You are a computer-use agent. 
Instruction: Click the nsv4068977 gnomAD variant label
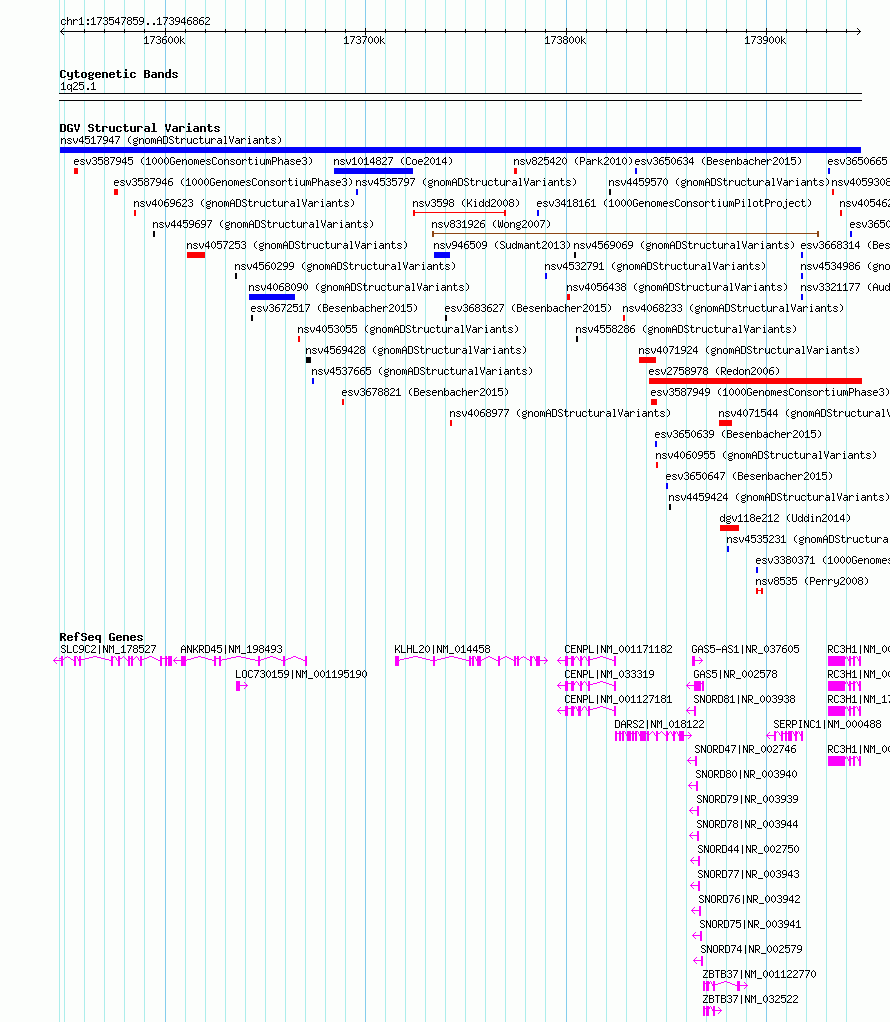tap(560, 413)
